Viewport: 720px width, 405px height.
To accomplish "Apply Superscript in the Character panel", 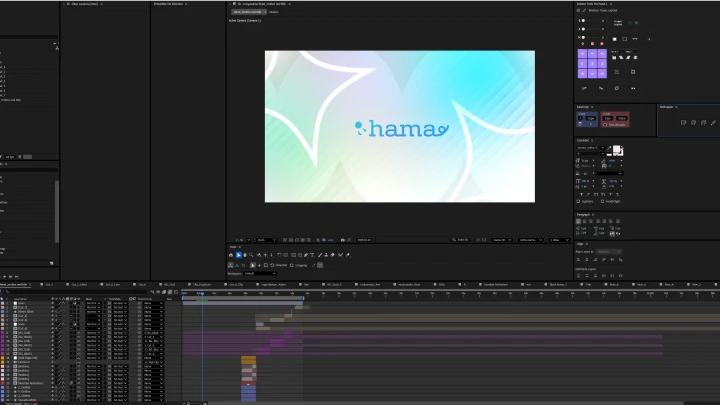I will pos(610,194).
